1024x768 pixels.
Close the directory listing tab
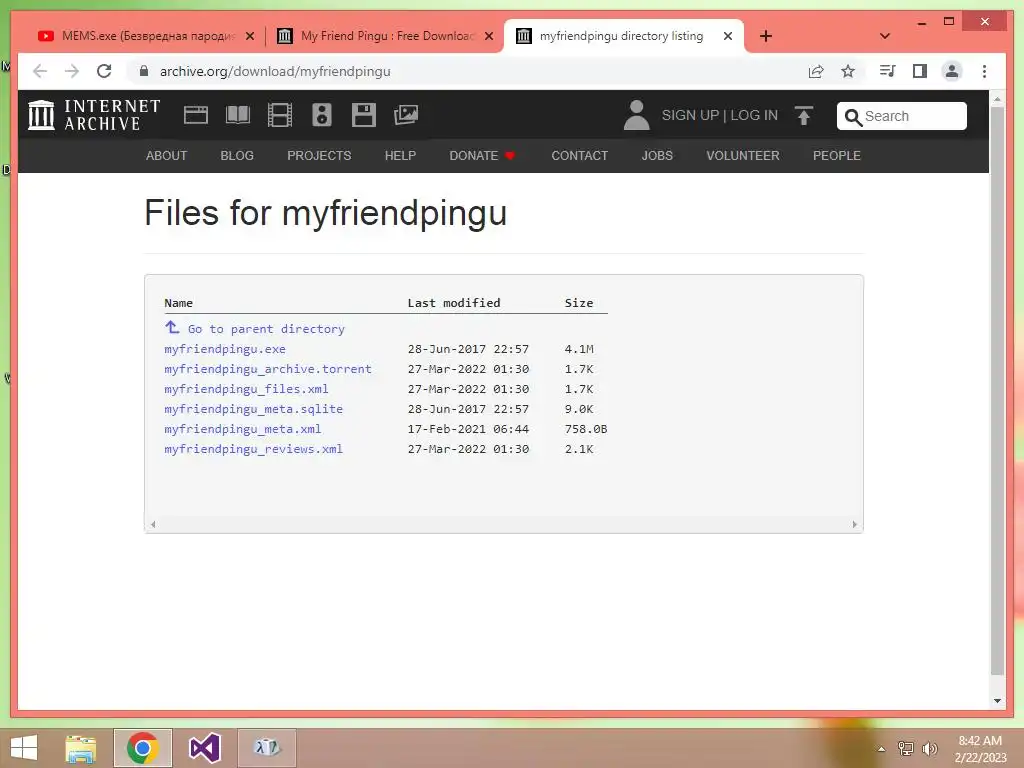coord(728,36)
